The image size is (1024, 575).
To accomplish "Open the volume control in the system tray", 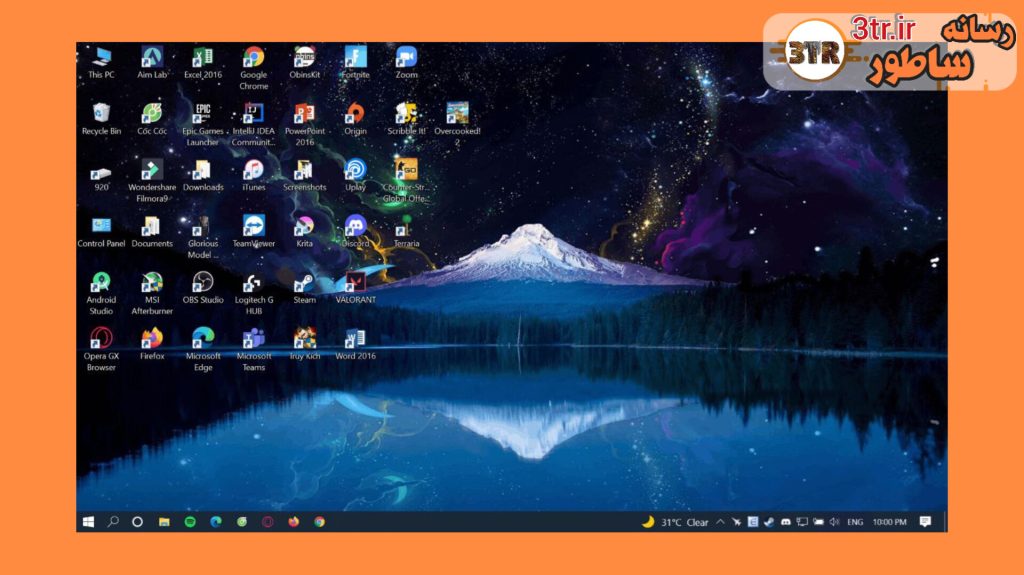I will point(834,522).
